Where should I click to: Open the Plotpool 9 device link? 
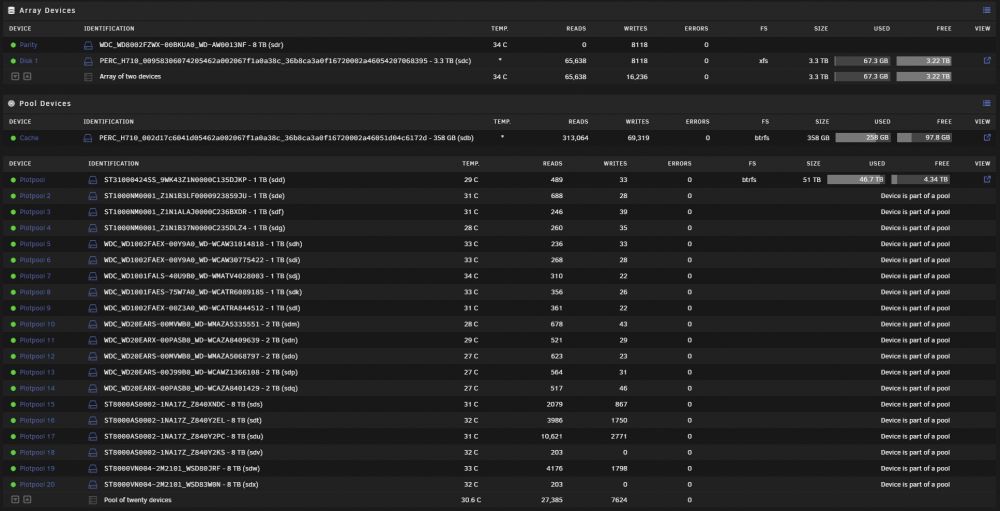click(x=35, y=308)
